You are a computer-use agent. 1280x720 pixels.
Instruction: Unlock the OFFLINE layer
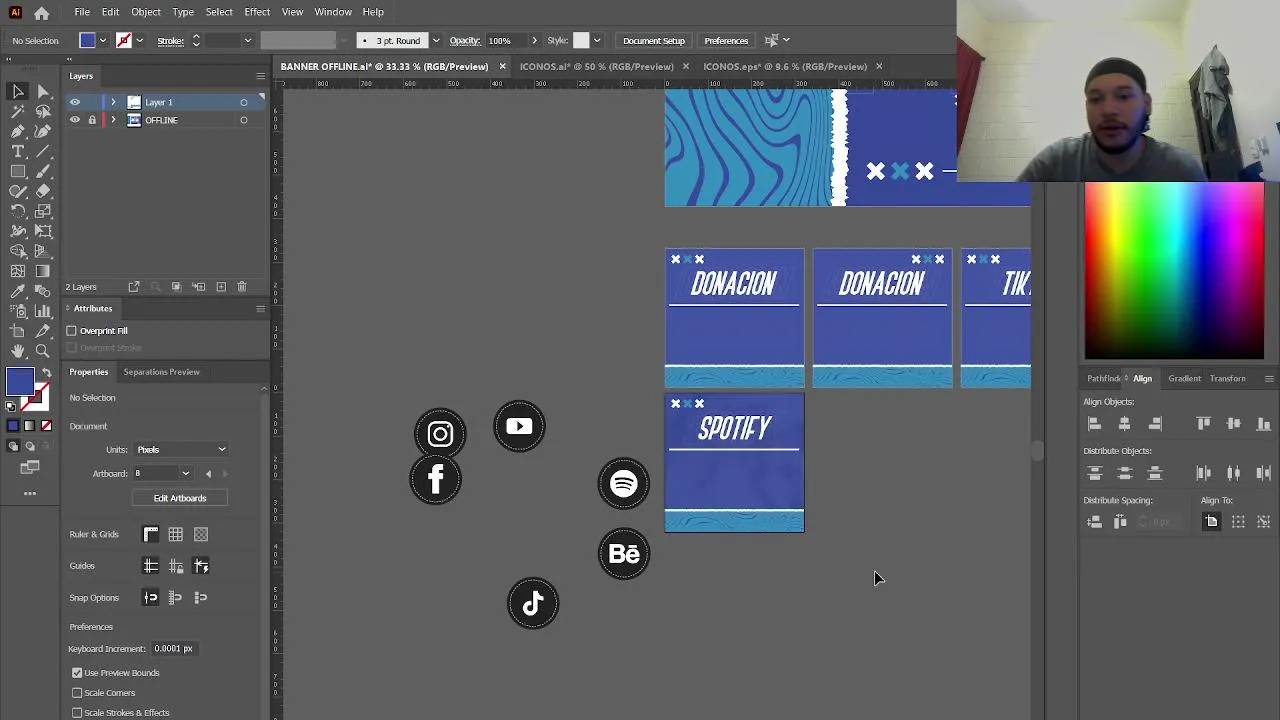coord(92,120)
